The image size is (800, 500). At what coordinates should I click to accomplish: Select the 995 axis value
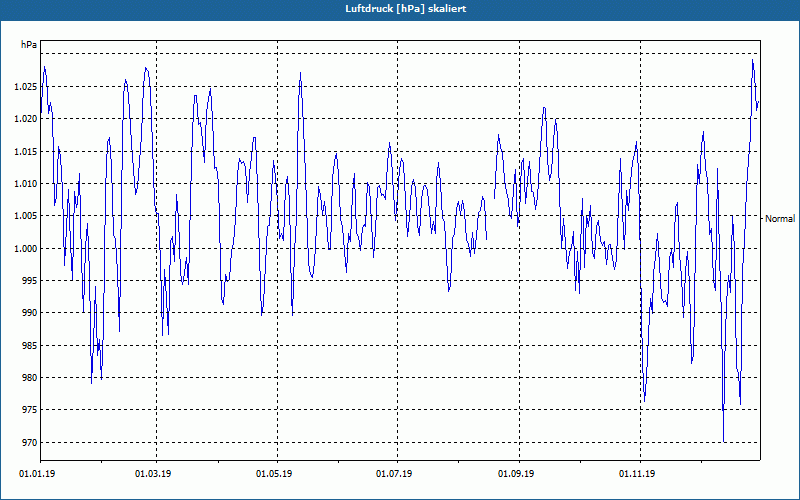pyautogui.click(x=30, y=281)
